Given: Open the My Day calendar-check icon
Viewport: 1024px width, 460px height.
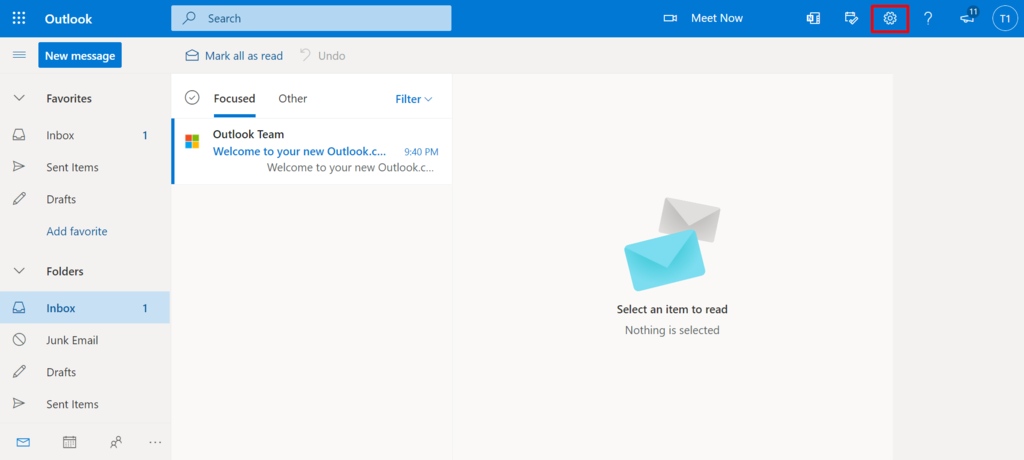Looking at the screenshot, I should point(851,18).
